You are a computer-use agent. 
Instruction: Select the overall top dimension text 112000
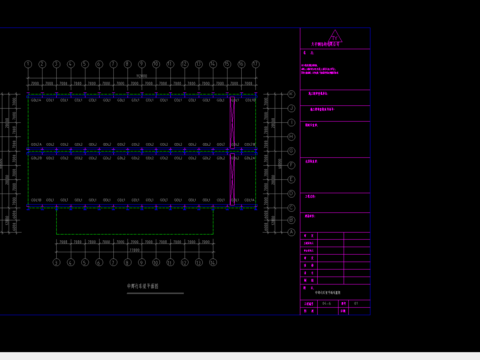142,76
